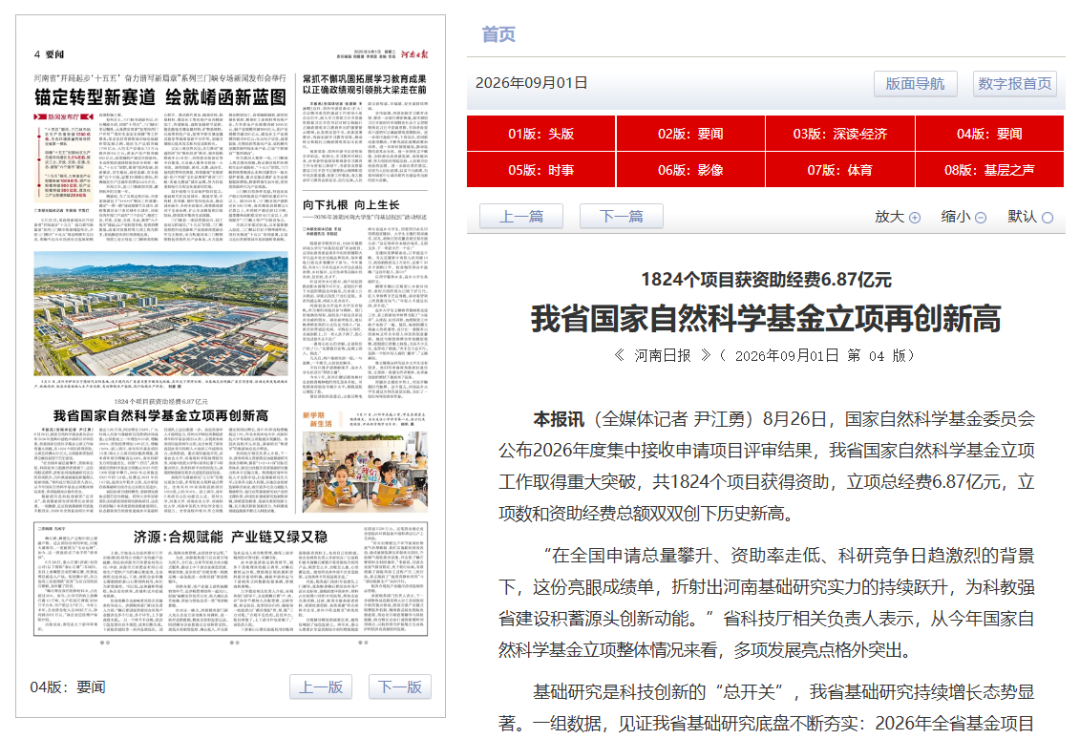Go to next article with 下一篇
Image resolution: width=1080 pixels, height=739 pixels.
pyautogui.click(x=621, y=216)
